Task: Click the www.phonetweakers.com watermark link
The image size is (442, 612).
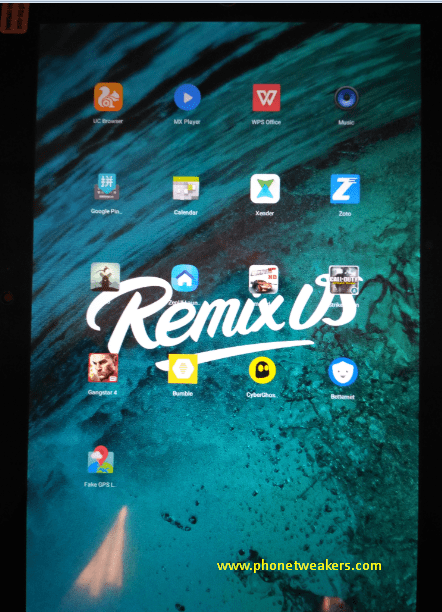Action: pyautogui.click(x=299, y=566)
